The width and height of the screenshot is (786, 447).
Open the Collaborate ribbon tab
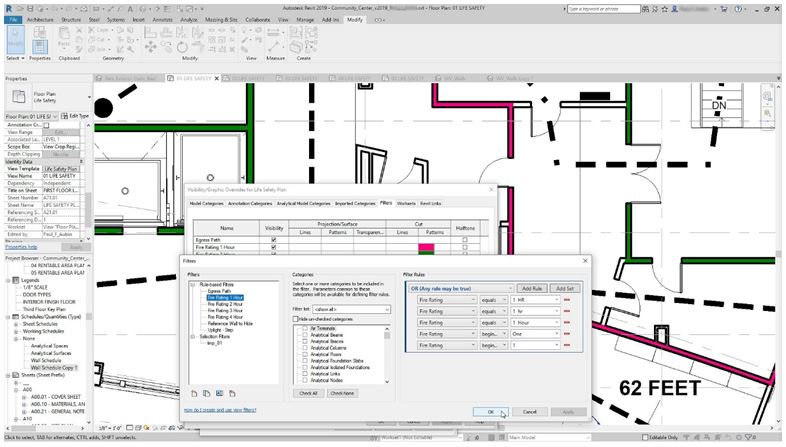(258, 20)
